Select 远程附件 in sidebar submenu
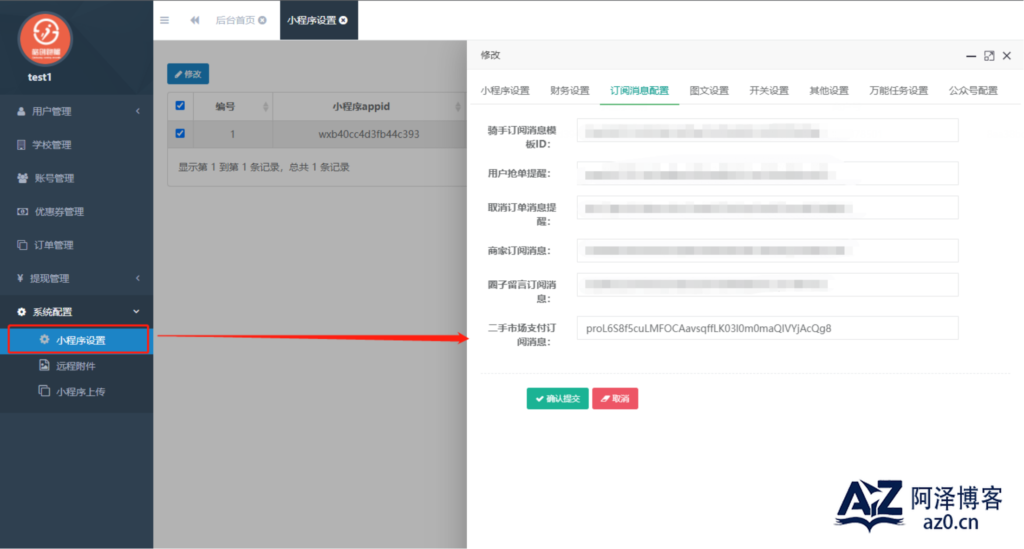 tap(76, 366)
